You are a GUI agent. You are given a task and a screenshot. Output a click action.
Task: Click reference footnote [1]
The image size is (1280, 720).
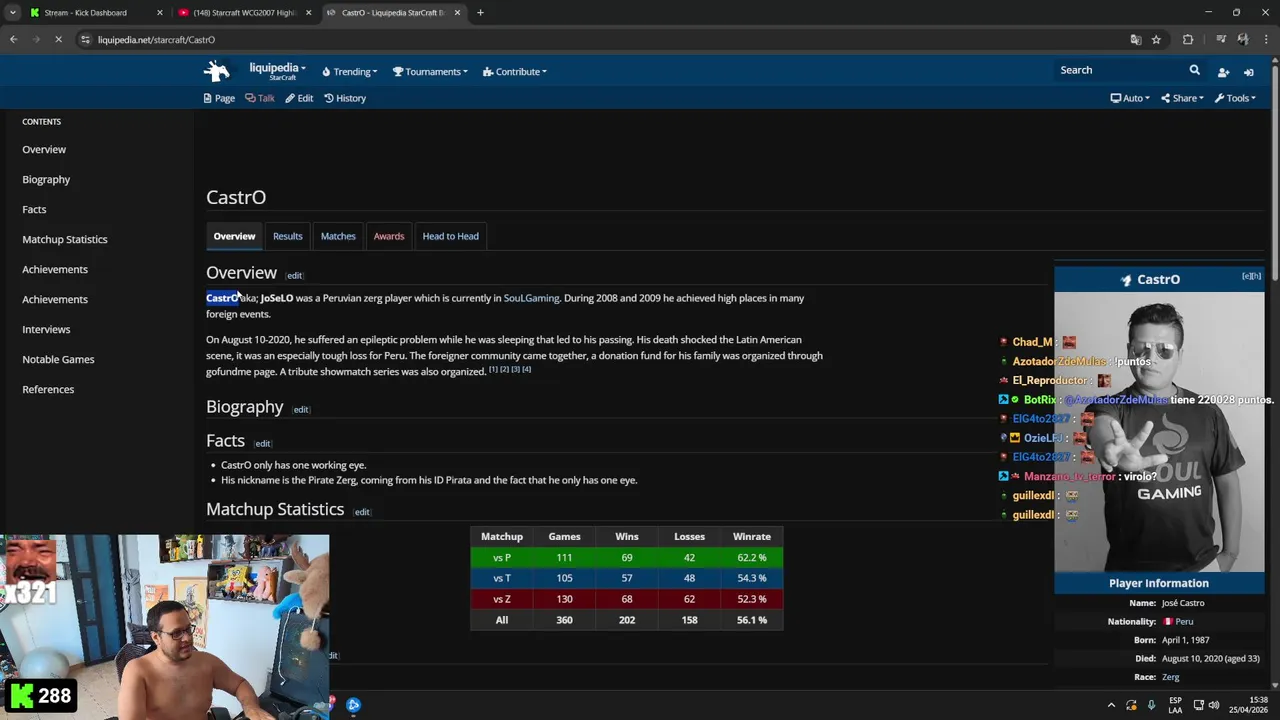[493, 369]
